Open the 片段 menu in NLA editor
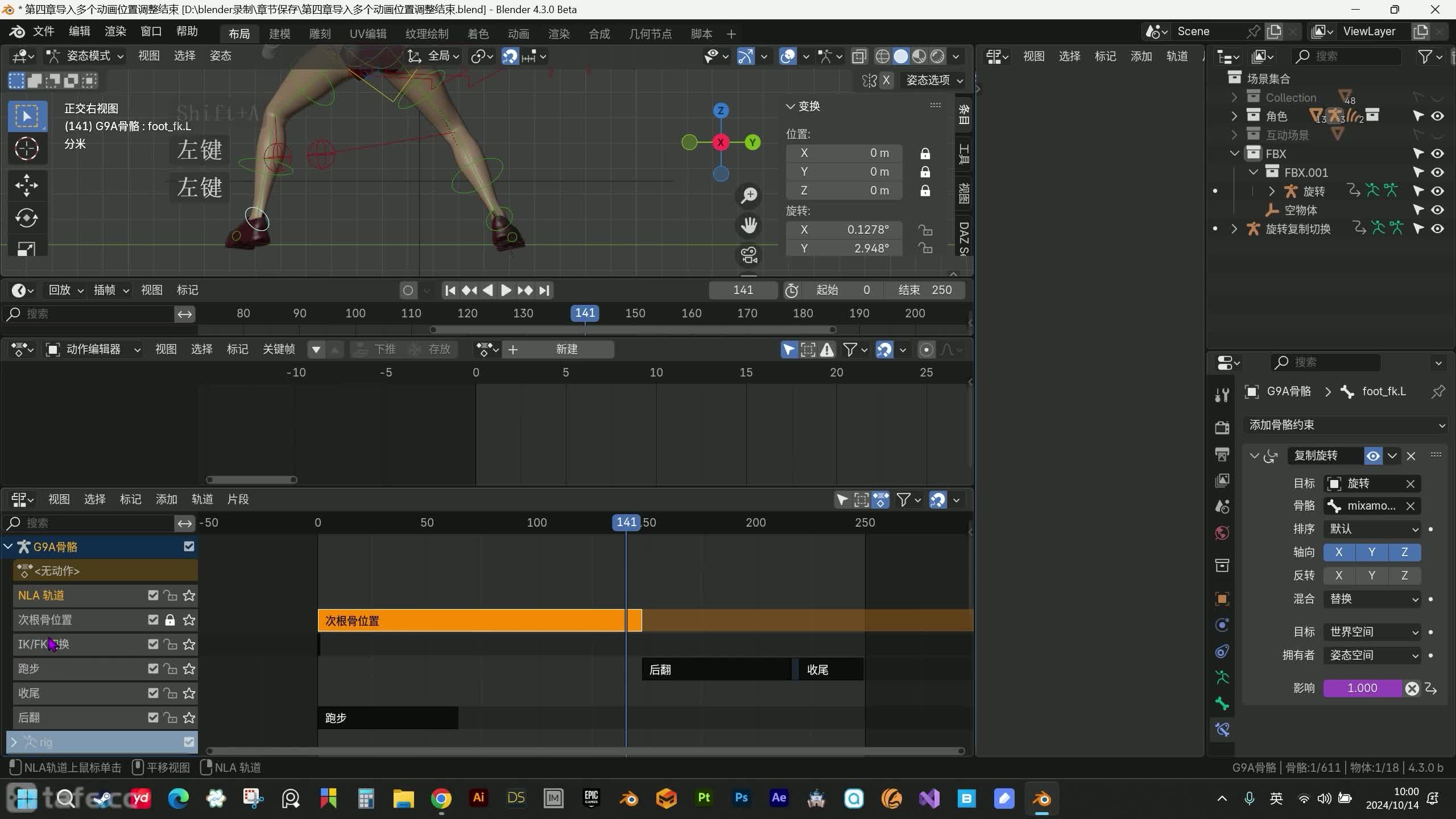 238,499
